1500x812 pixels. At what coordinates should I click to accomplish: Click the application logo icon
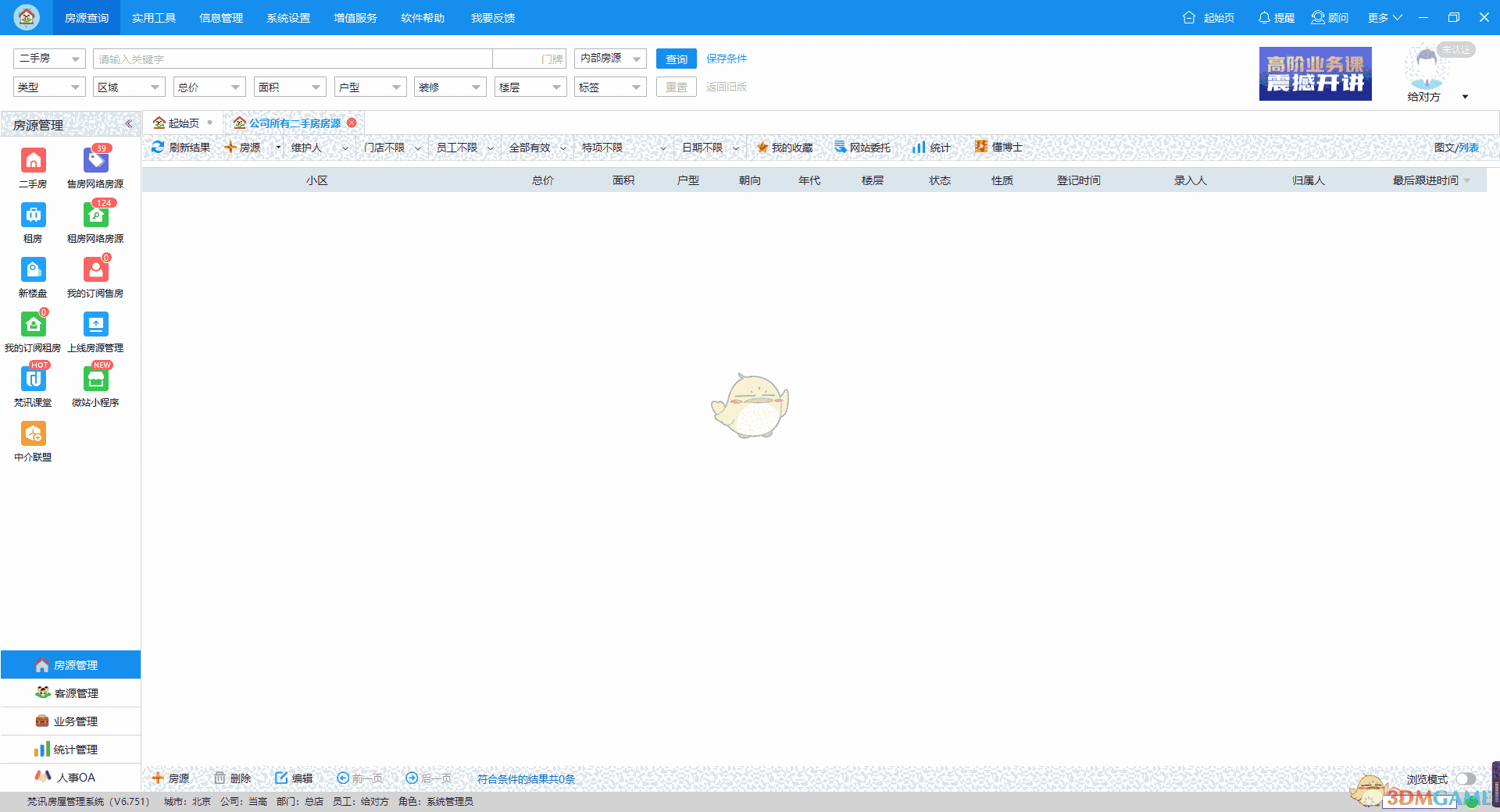tap(27, 17)
